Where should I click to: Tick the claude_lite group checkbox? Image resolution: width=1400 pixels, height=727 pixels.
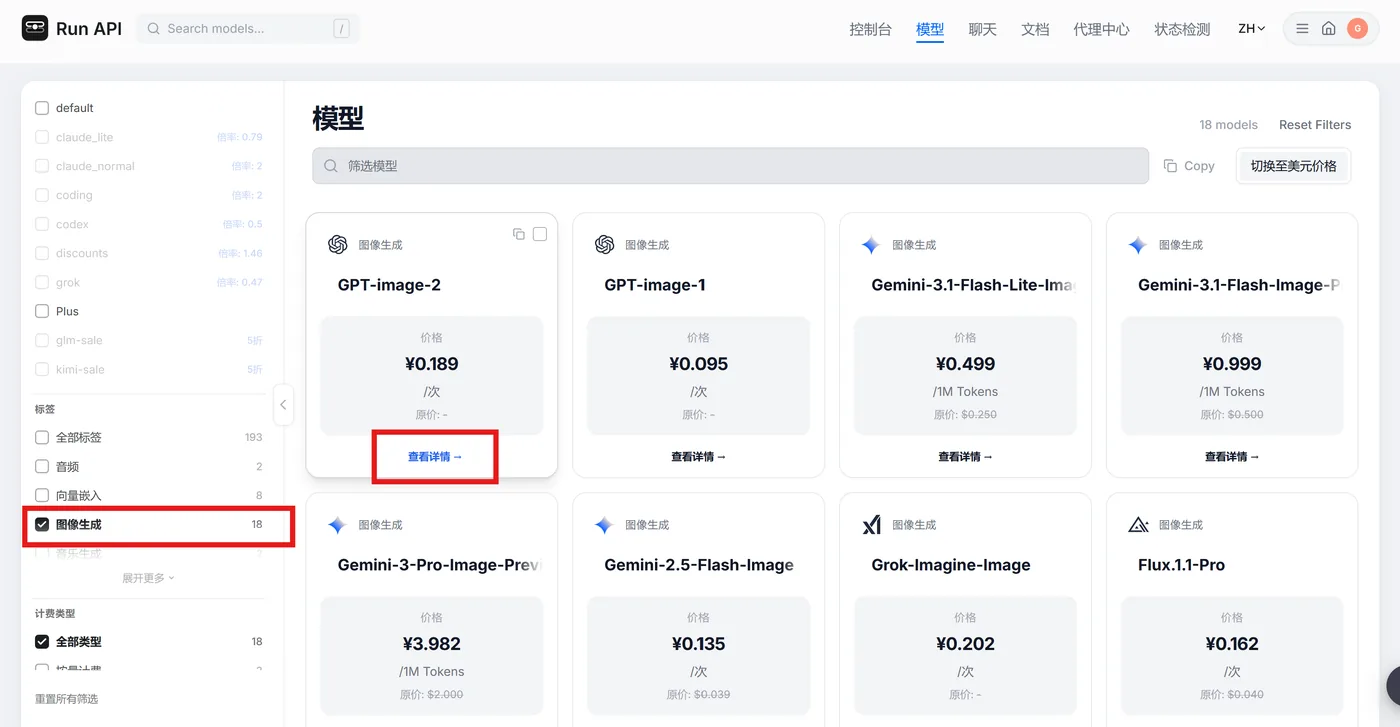(x=42, y=137)
